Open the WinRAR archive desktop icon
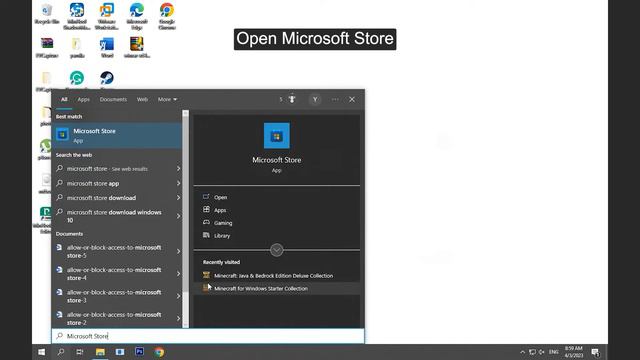 tap(137, 47)
